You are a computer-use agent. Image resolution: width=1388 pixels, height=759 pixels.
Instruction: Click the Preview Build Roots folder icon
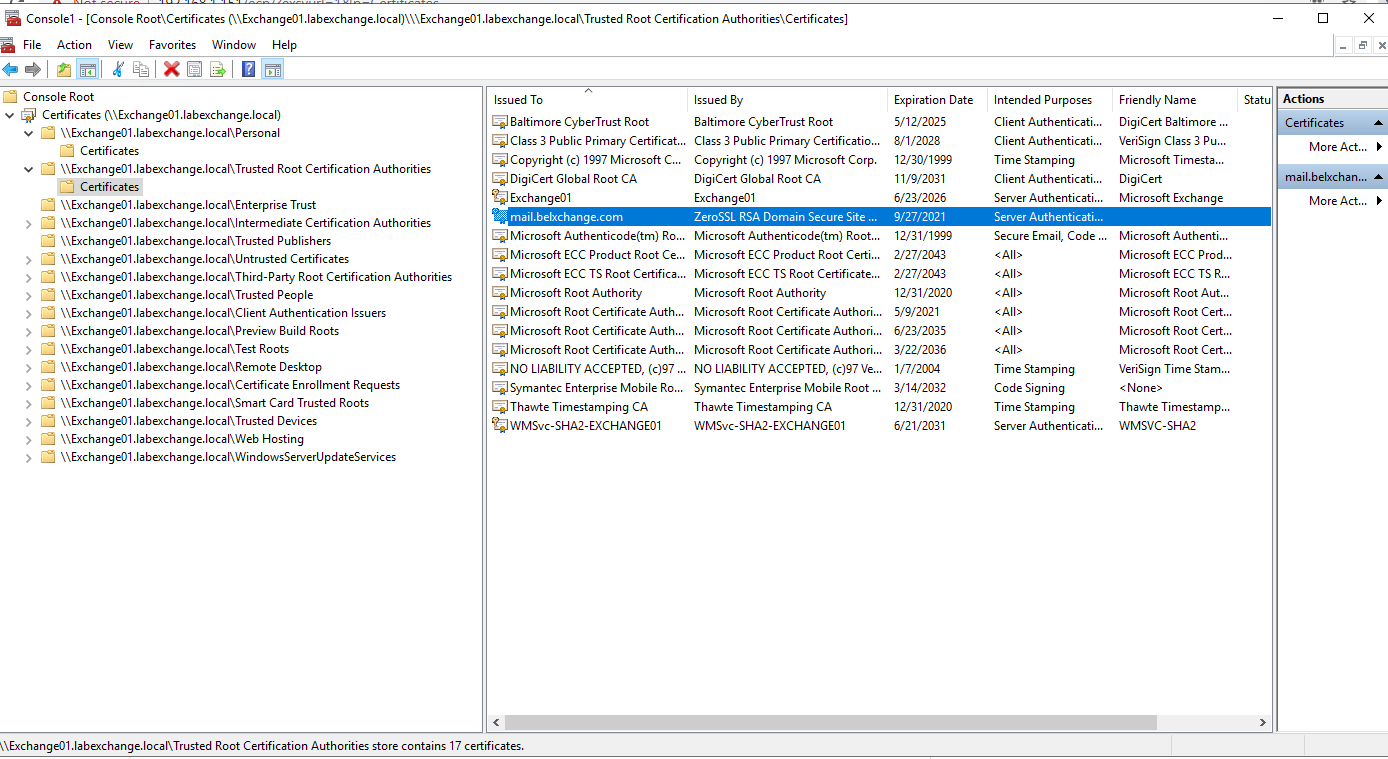[48, 331]
